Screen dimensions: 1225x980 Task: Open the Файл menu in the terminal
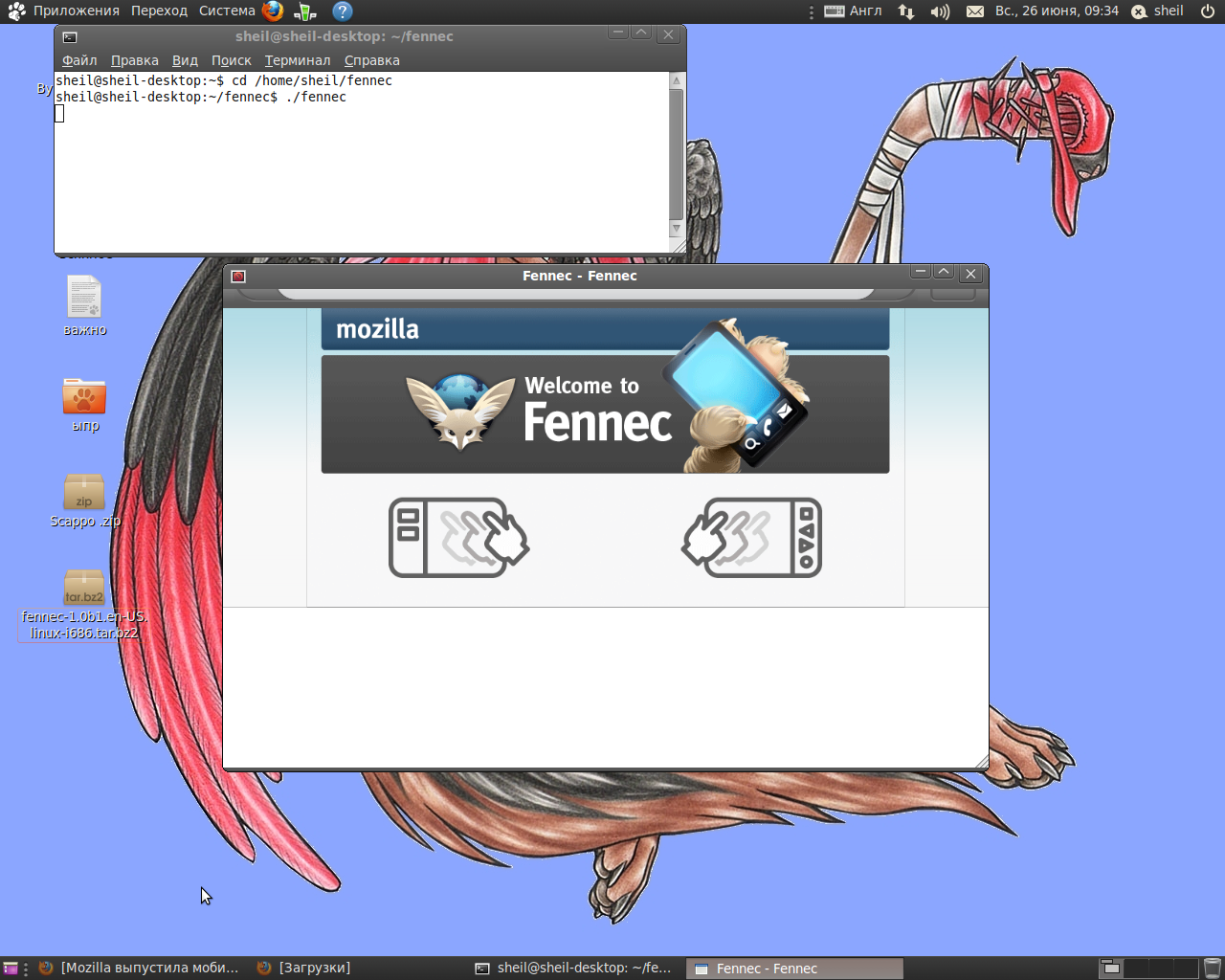(79, 60)
